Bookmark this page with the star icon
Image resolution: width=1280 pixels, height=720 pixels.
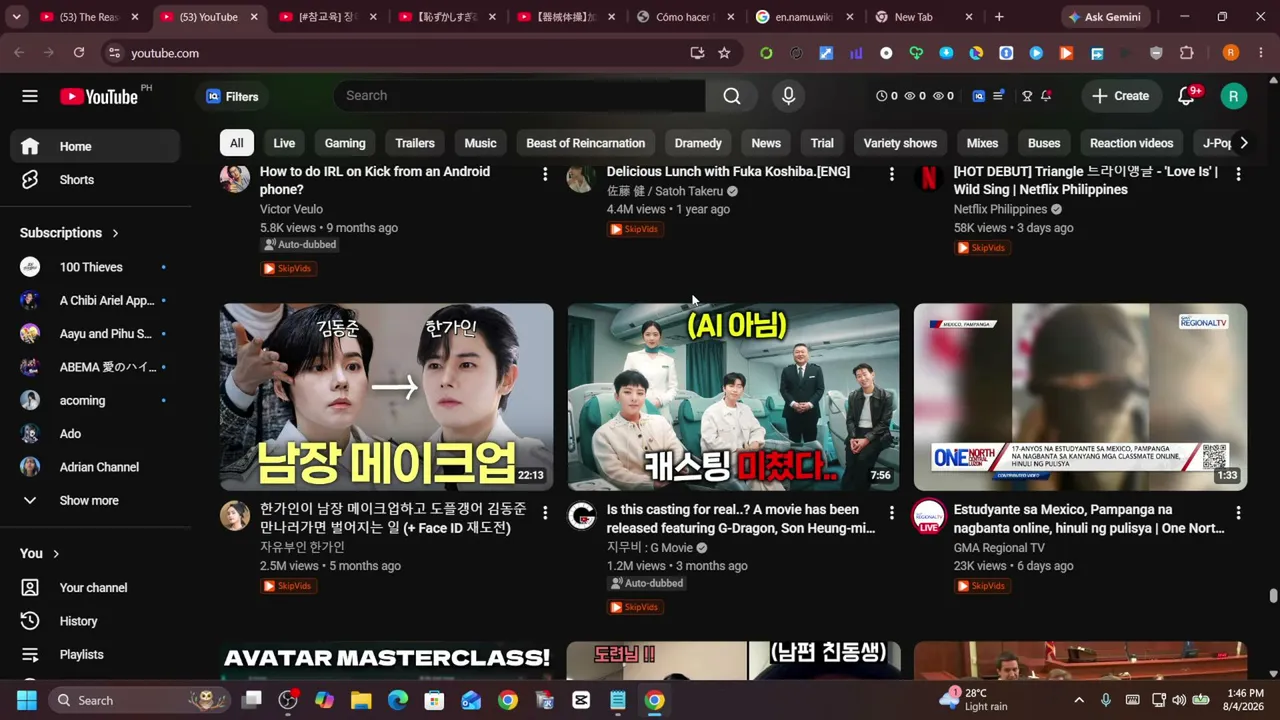pyautogui.click(x=724, y=53)
